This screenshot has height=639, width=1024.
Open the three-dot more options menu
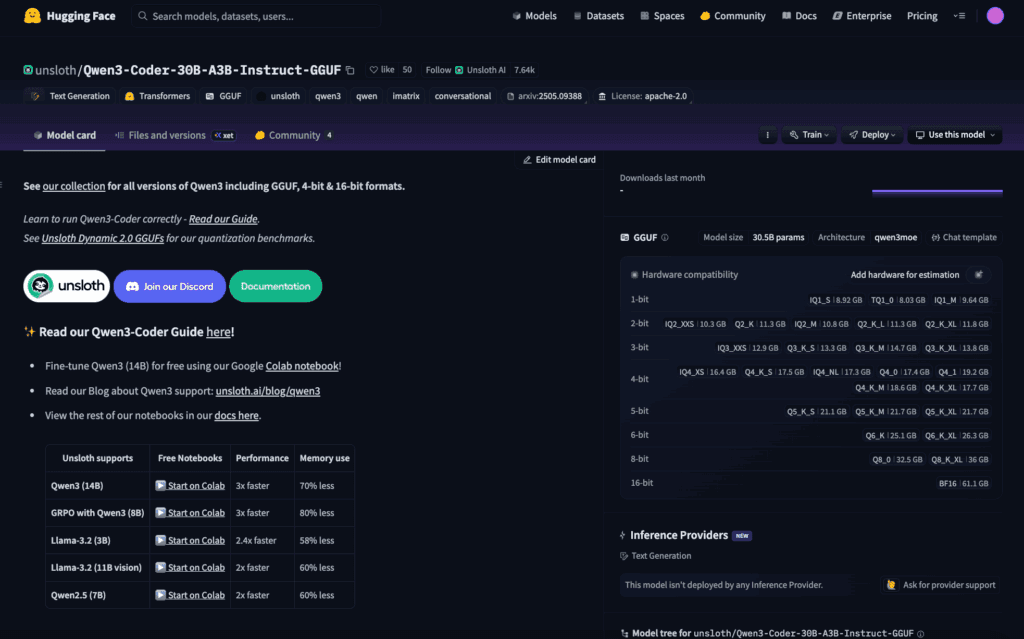tap(767, 135)
